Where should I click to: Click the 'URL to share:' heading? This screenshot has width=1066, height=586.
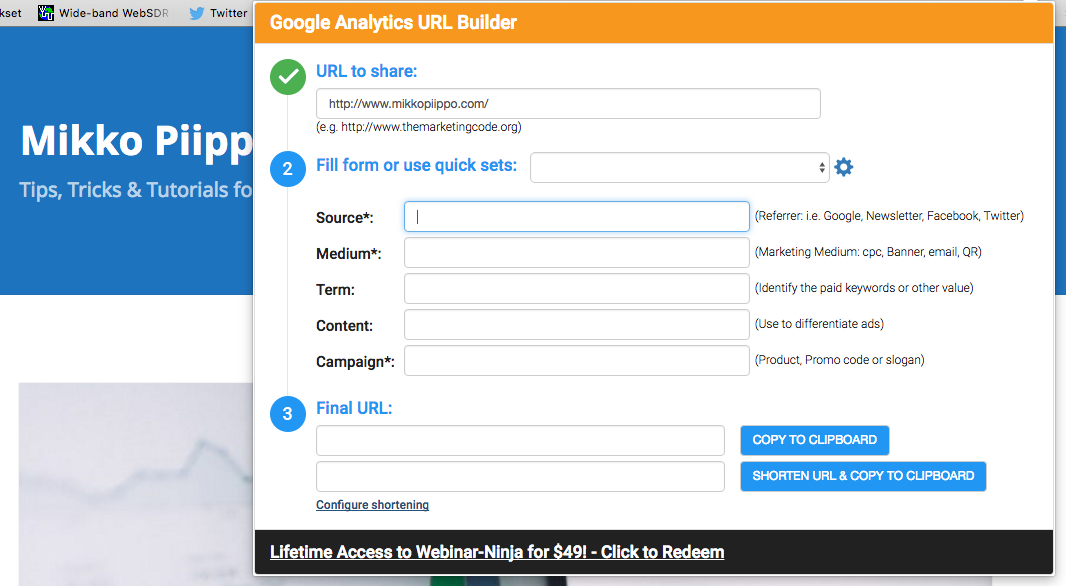[366, 71]
